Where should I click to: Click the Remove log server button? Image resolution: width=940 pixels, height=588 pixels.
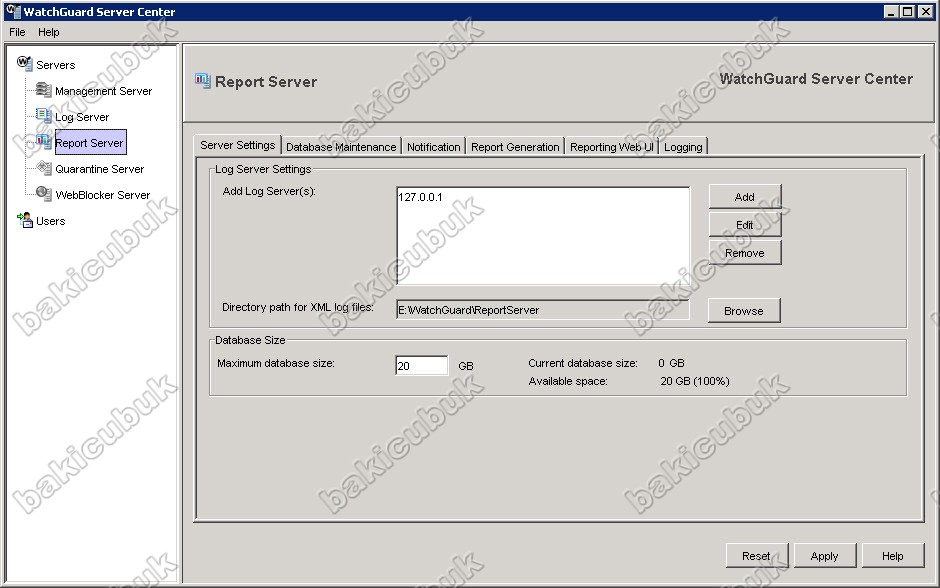pyautogui.click(x=745, y=253)
